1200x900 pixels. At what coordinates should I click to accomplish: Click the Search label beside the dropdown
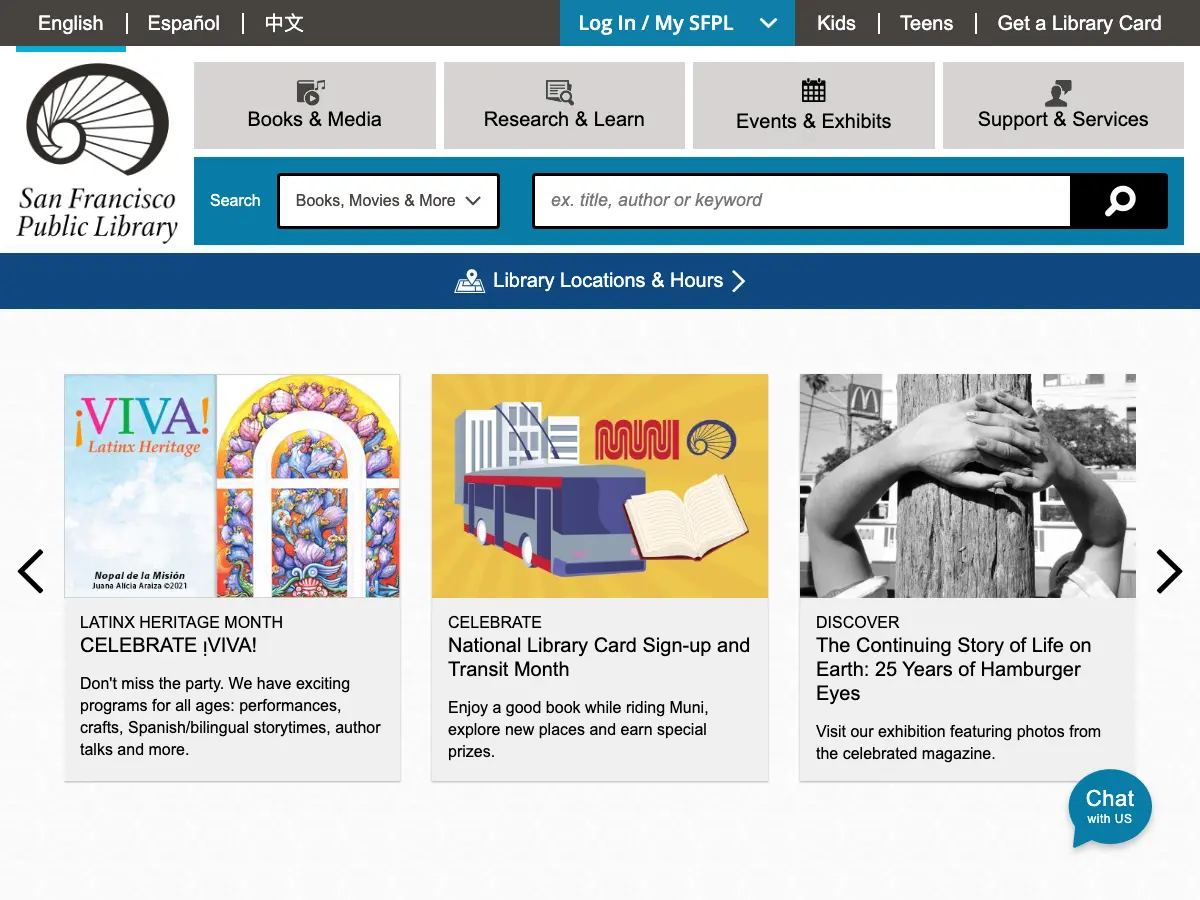point(235,201)
